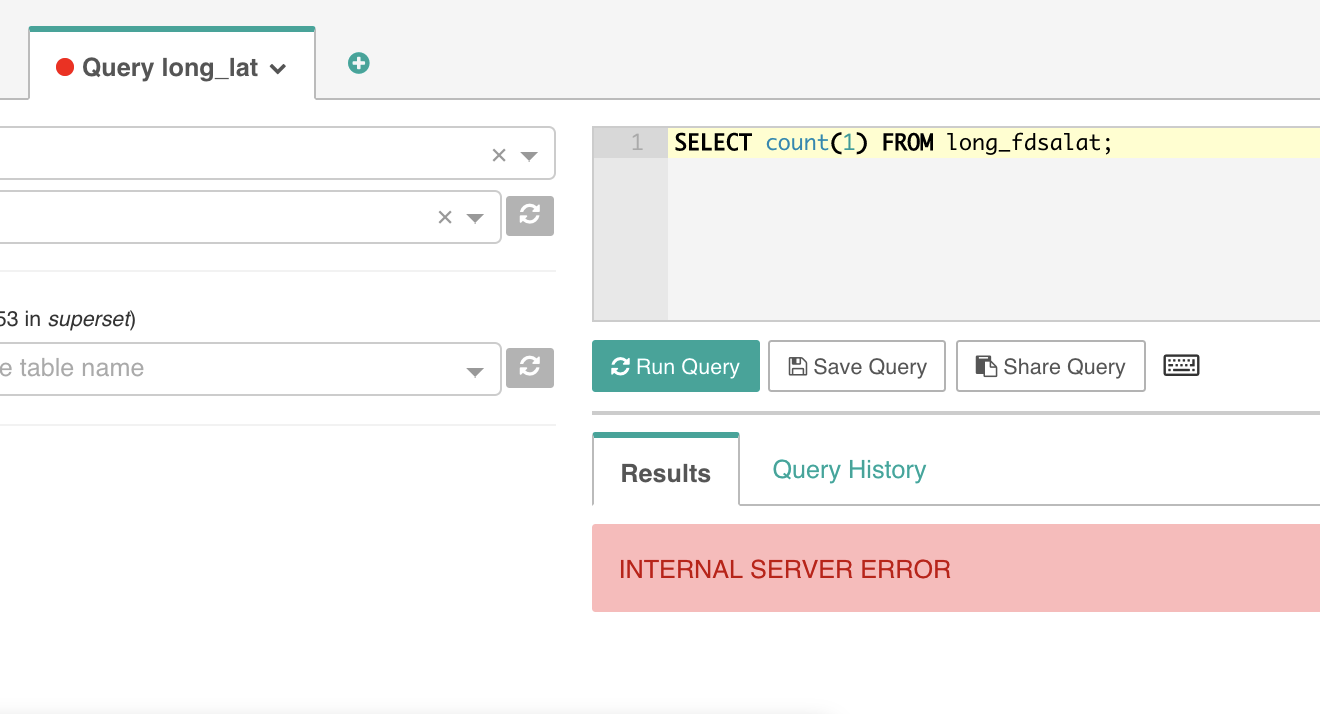Switch to the Query History tab

[x=848, y=469]
